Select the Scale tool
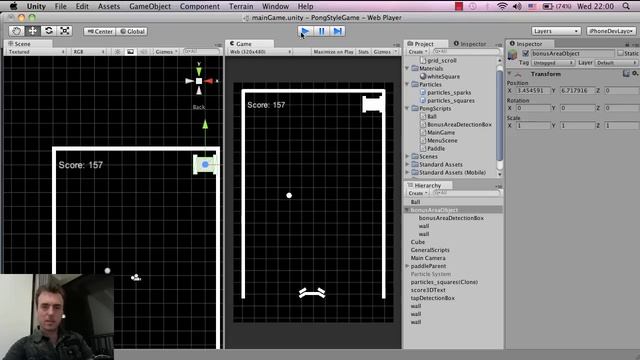Screen dimensions: 640x360 tap(64, 31)
